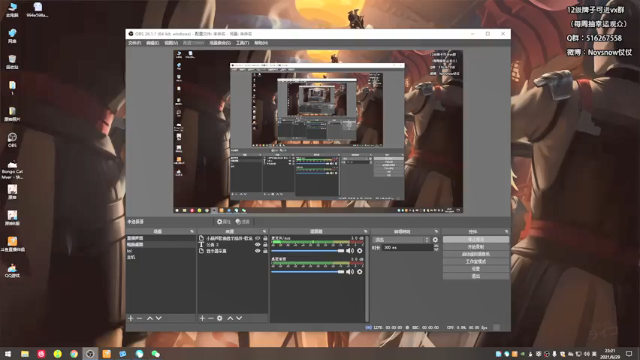Float the Scene Transitions dock using its header icon

click(x=436, y=231)
